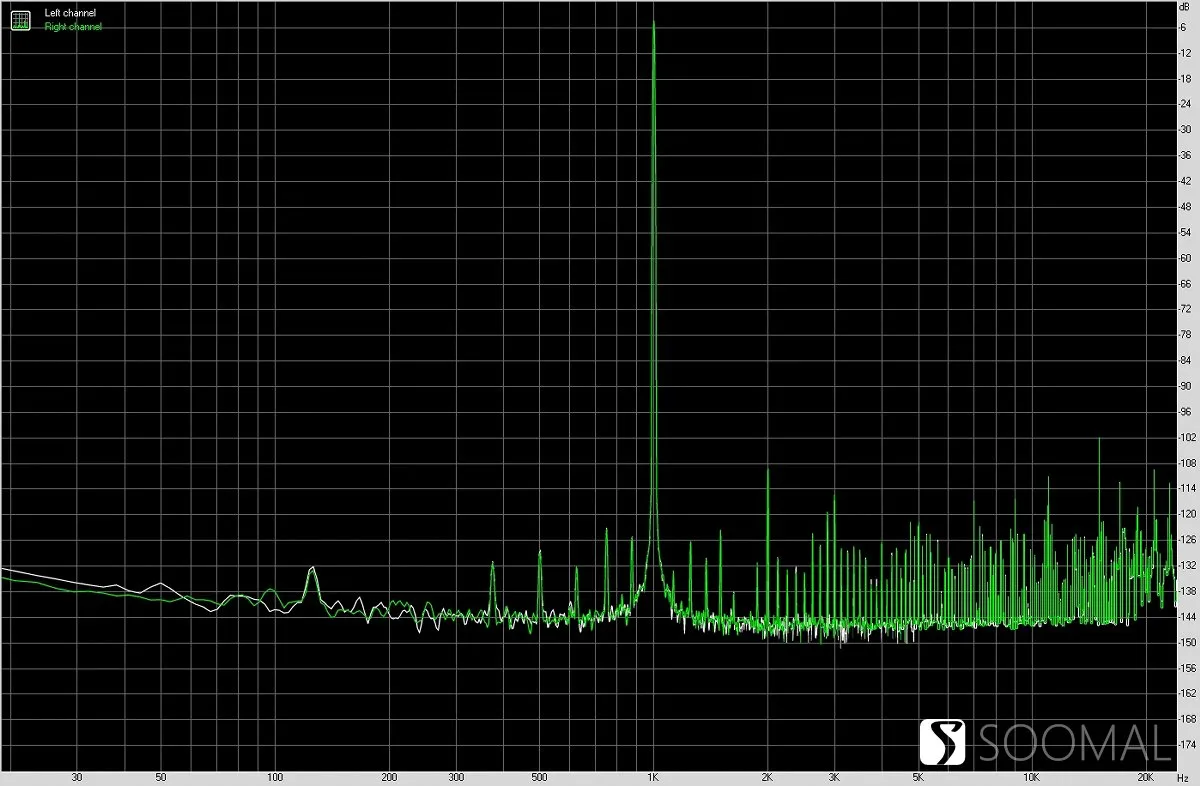1200x786 pixels.
Task: Click the -108 dB amplitude axis label
Action: [1187, 463]
